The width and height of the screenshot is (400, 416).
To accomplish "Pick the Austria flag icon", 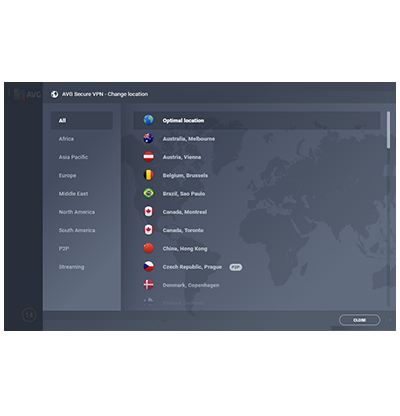I will [148, 157].
